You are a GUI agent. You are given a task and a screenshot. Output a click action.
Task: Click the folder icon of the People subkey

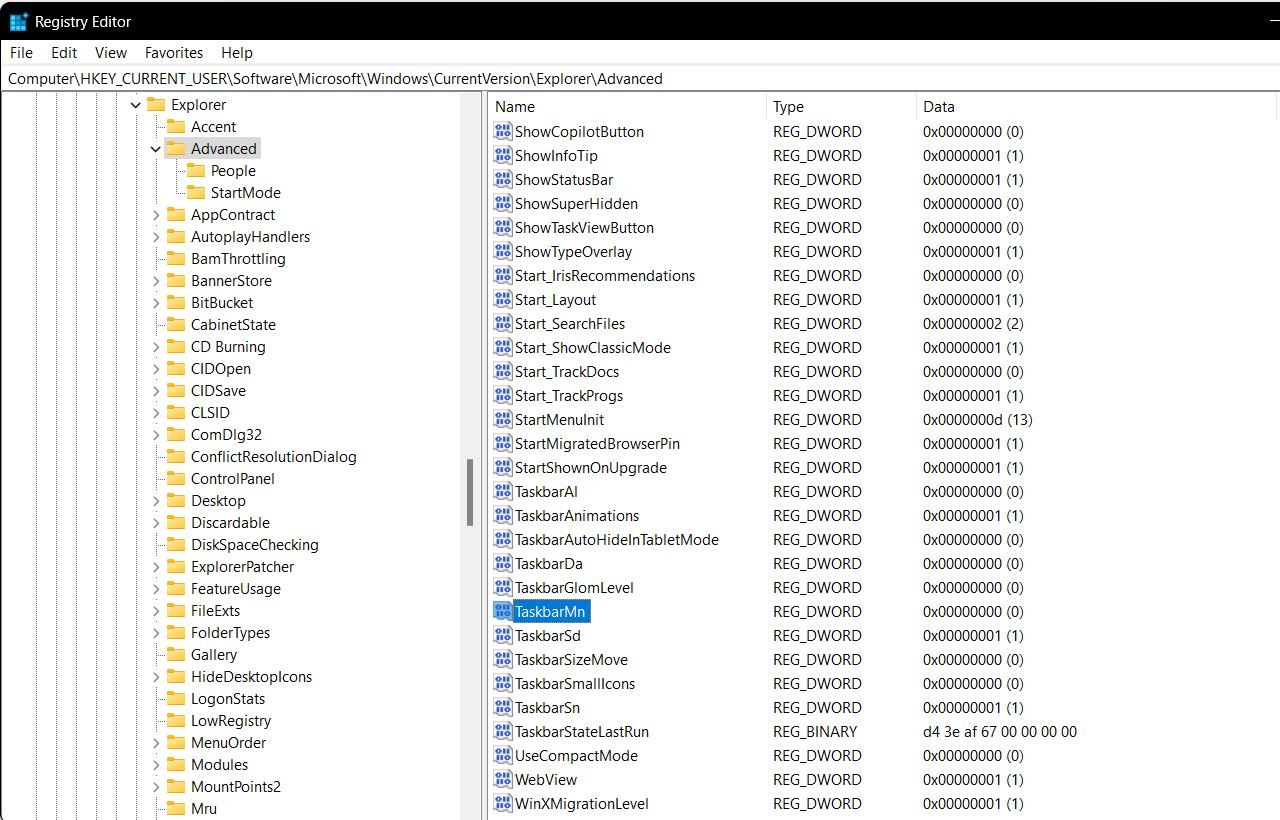click(x=196, y=170)
